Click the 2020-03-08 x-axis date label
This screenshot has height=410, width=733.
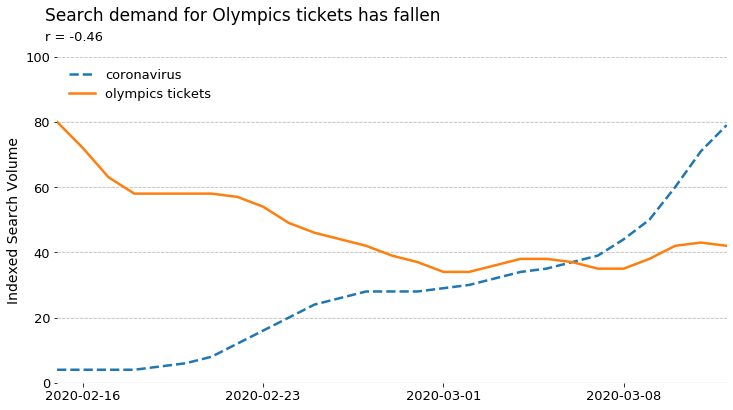pos(624,396)
